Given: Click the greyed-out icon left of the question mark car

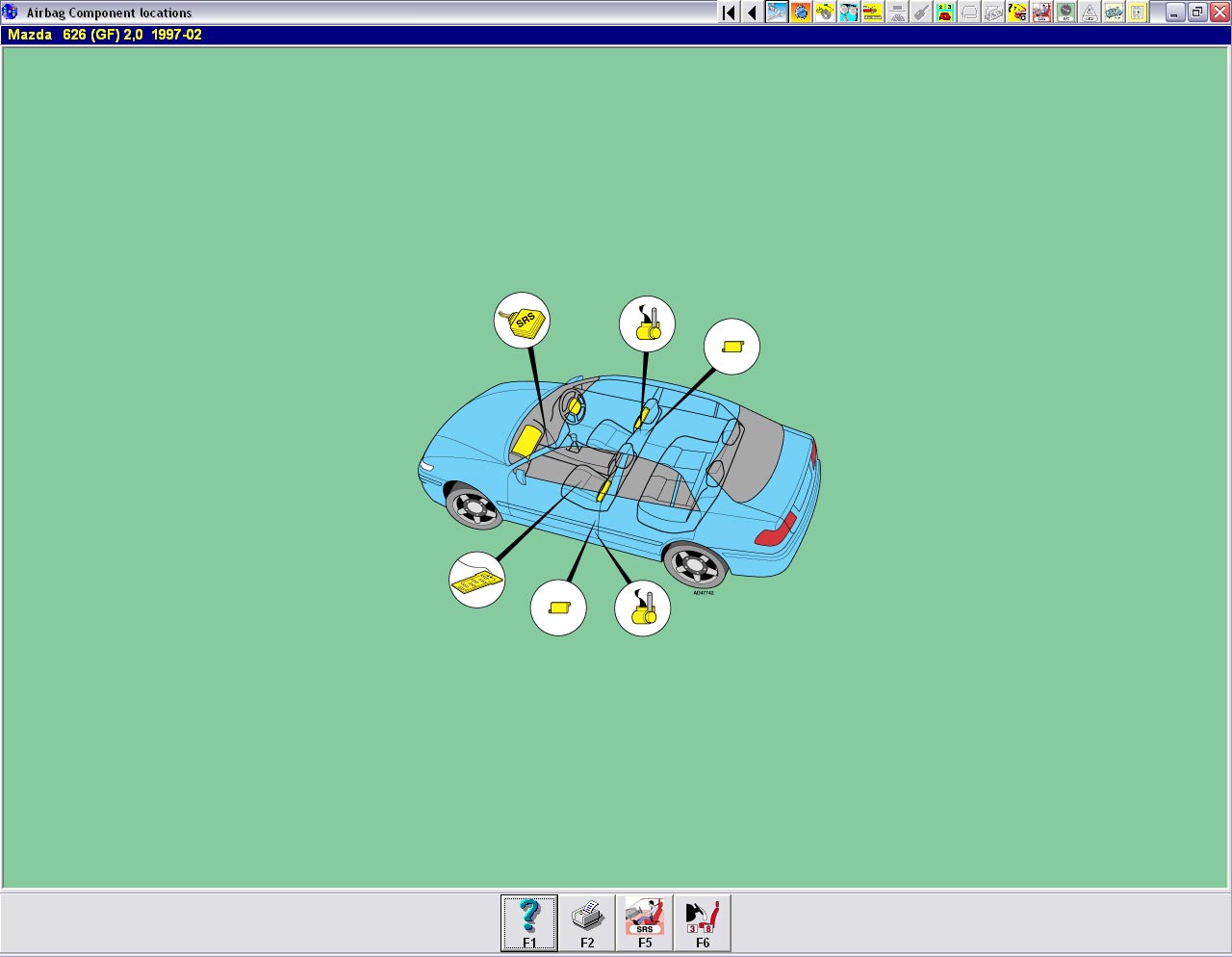Looking at the screenshot, I should click(x=993, y=13).
